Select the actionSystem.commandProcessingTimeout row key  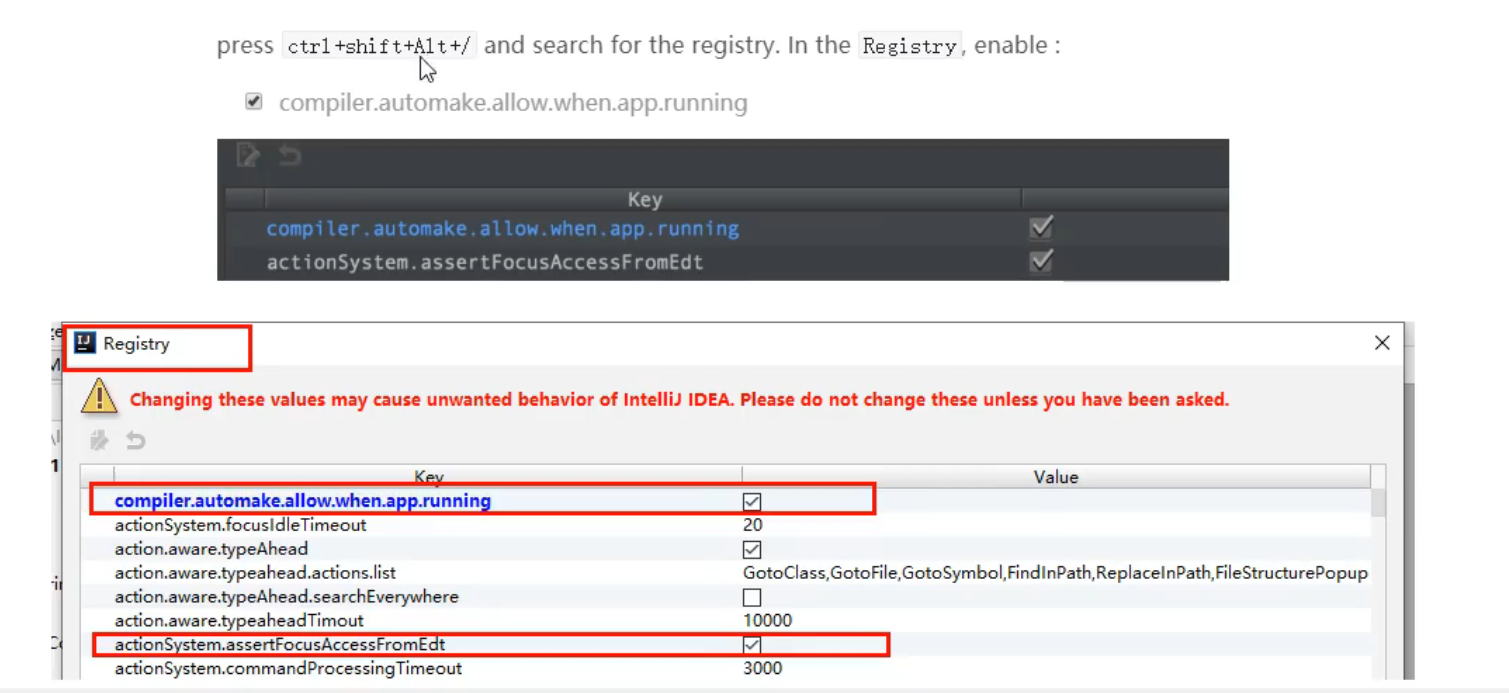(288, 668)
